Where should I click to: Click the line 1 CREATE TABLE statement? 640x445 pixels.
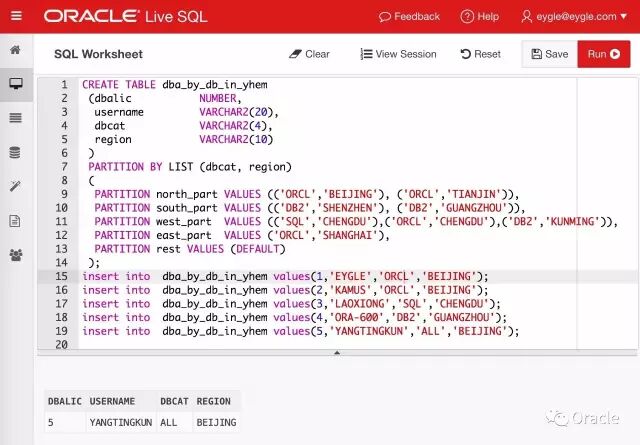point(175,85)
